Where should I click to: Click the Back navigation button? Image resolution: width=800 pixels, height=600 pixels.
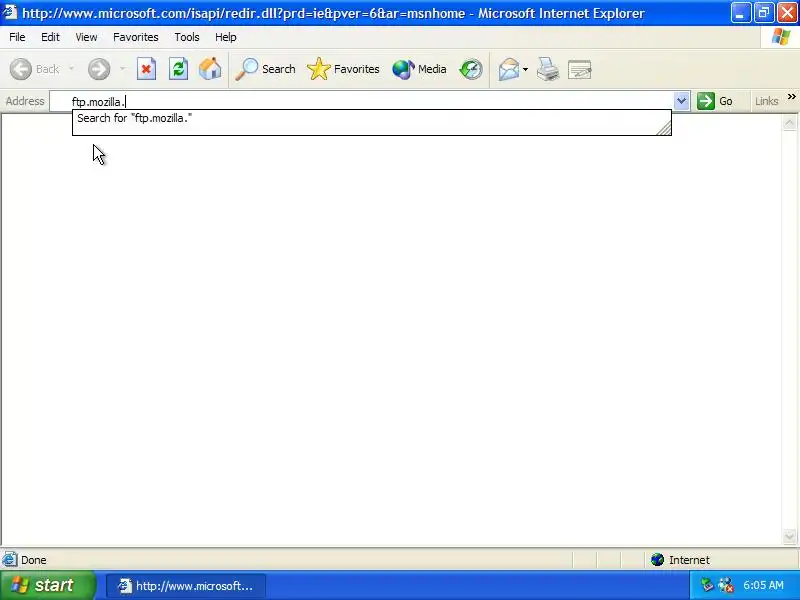(x=35, y=69)
